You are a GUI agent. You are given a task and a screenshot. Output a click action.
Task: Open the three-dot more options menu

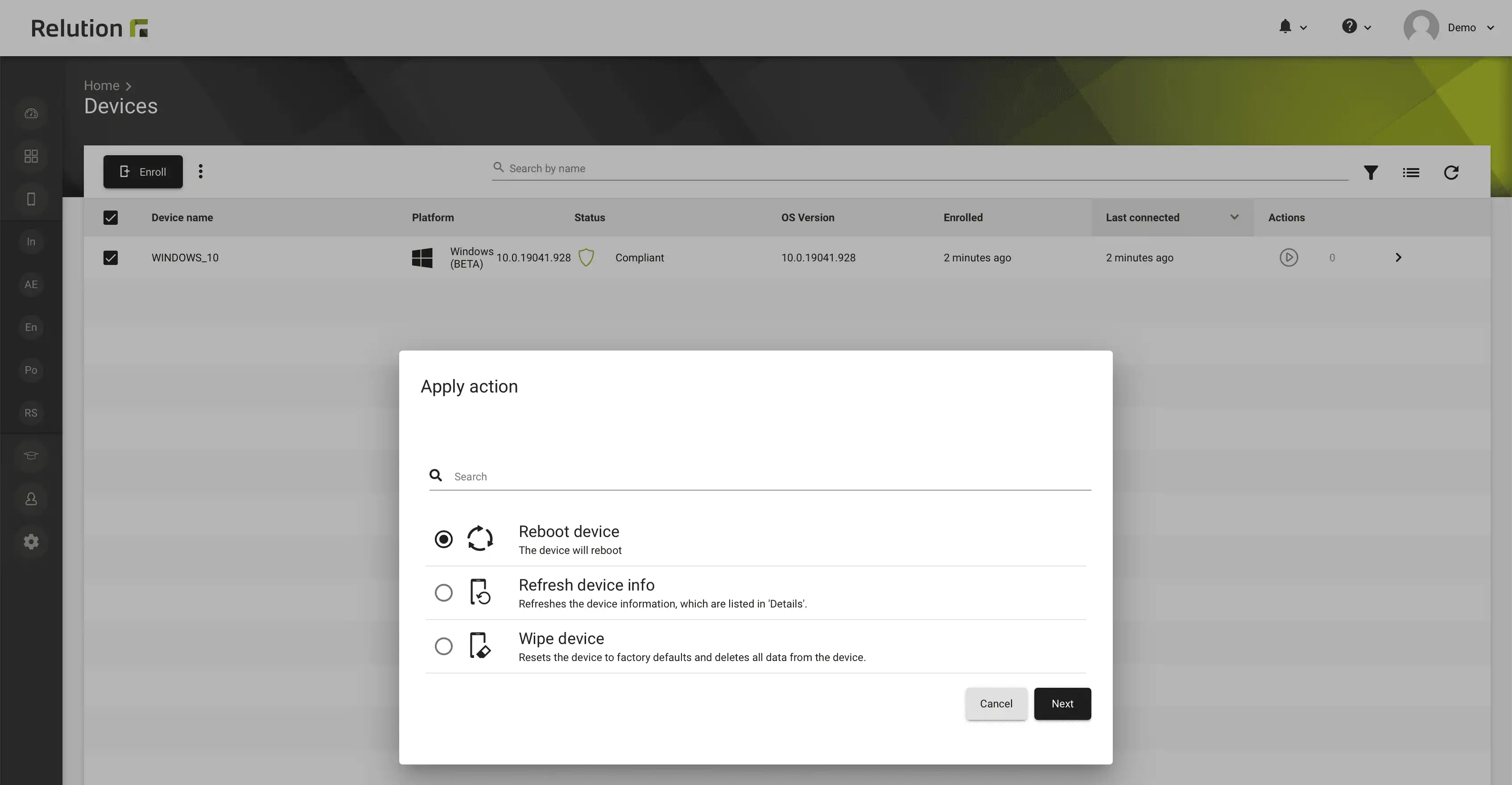click(x=201, y=171)
